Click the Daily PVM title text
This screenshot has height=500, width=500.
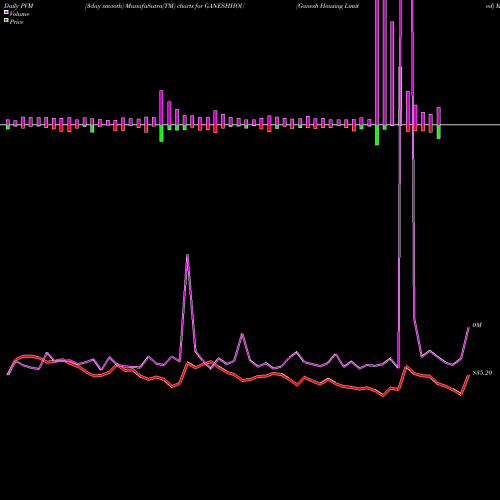pos(19,6)
